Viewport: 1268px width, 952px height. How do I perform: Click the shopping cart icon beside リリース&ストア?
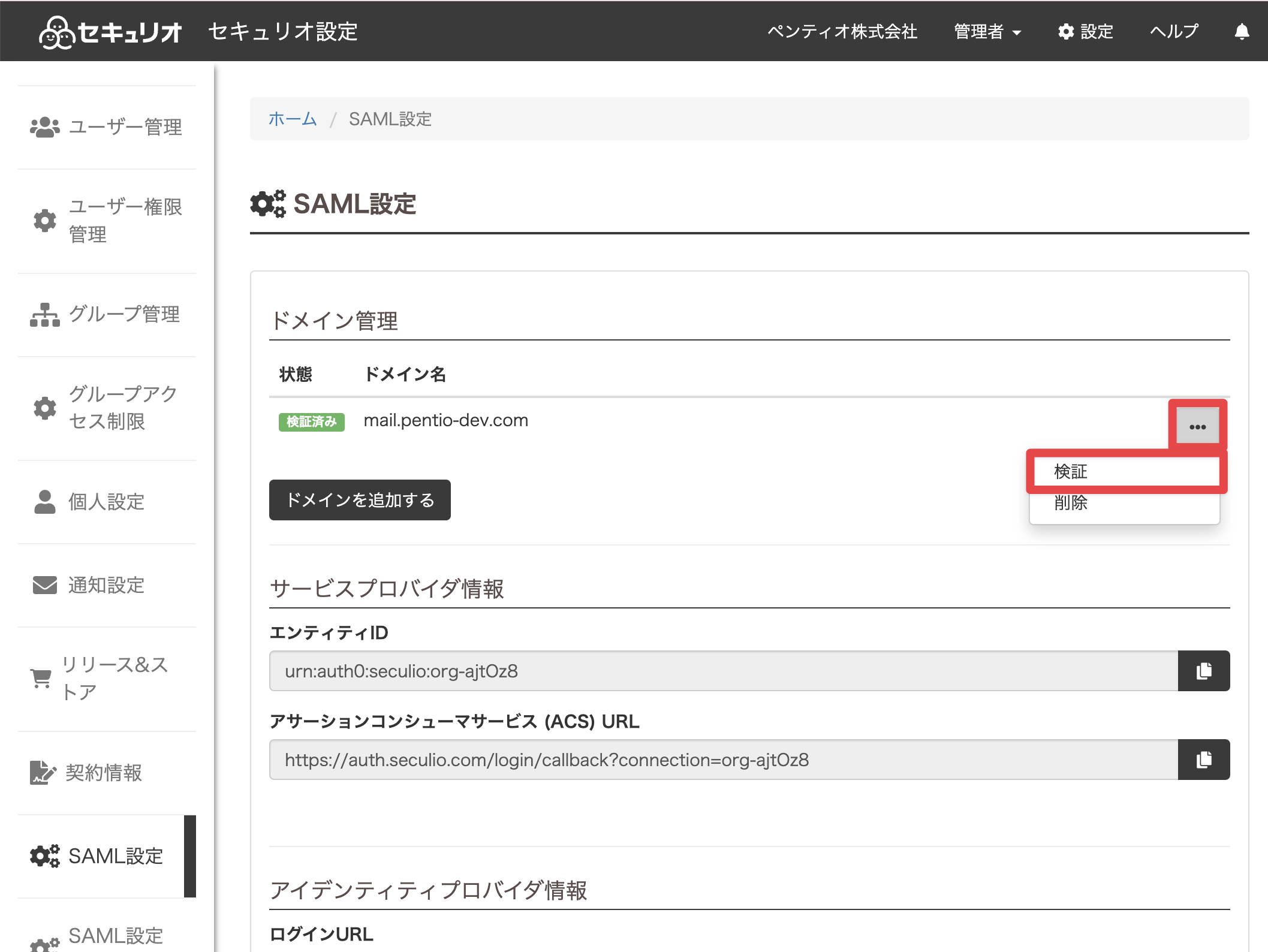[41, 679]
